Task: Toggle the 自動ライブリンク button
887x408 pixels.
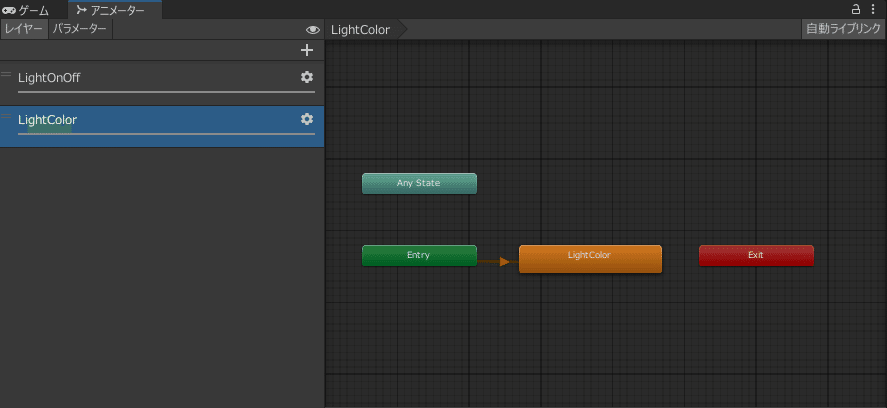Action: tap(843, 29)
